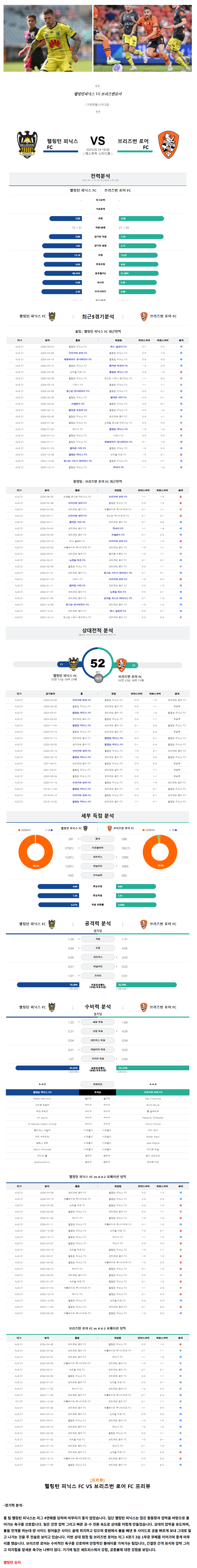
Task: Click the large 52 head-to-head total
Action: click(x=98, y=664)
